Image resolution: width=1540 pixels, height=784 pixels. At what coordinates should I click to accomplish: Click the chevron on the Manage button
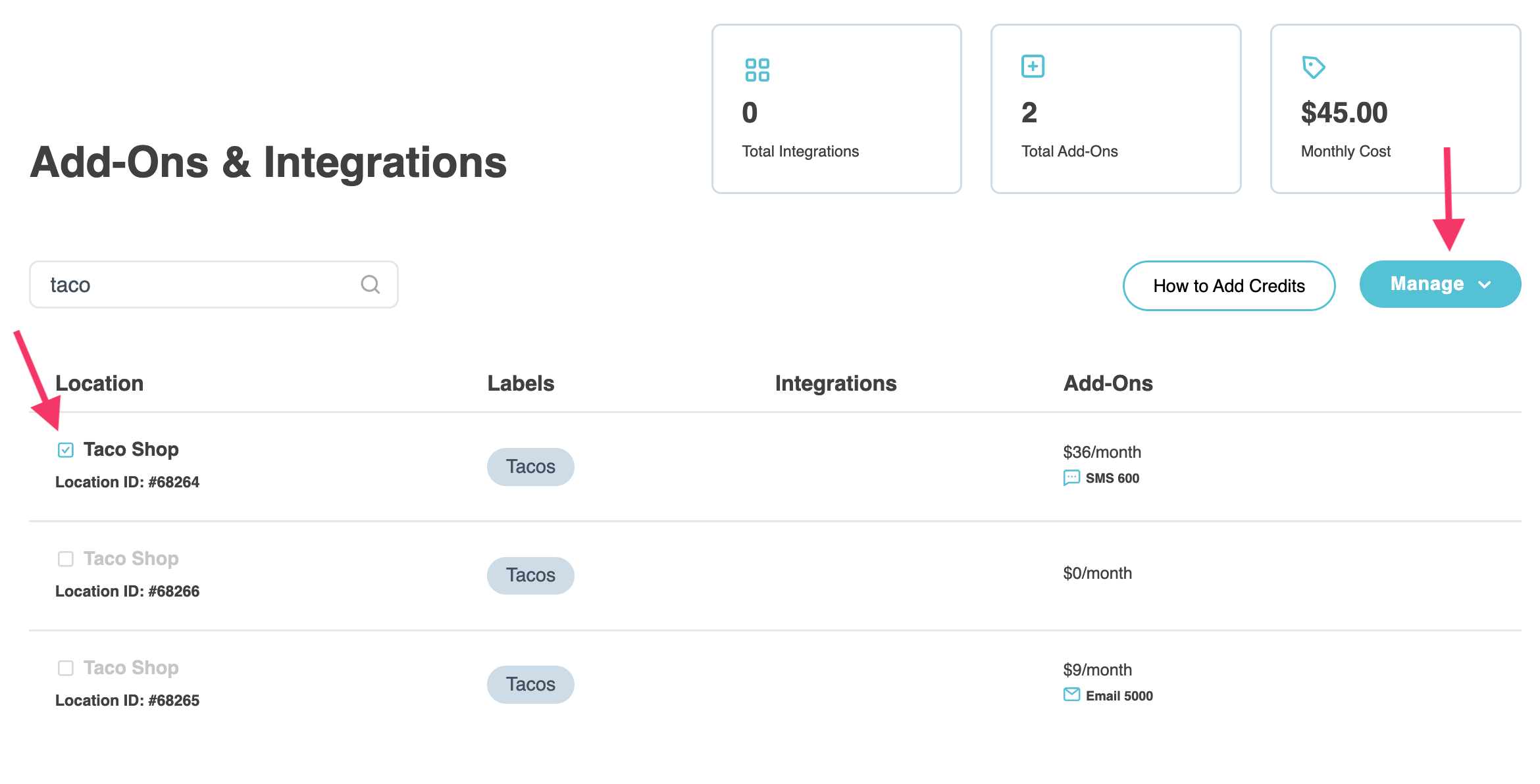click(1485, 285)
